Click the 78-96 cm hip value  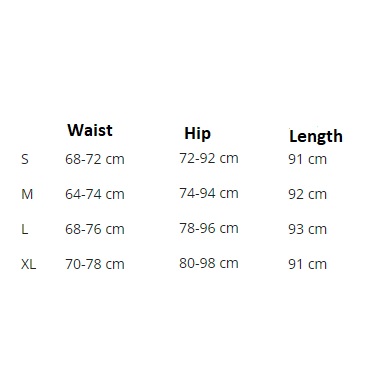click(x=209, y=228)
